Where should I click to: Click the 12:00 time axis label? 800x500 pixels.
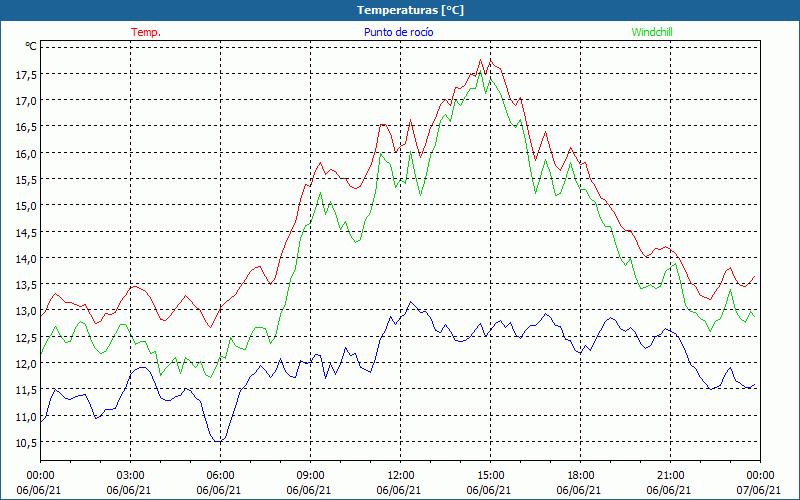401,476
